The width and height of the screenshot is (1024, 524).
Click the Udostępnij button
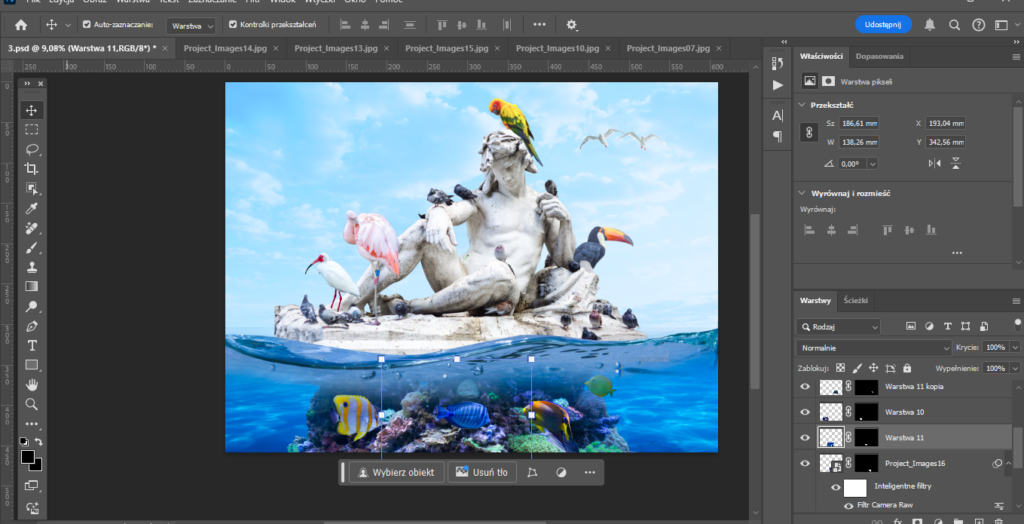[883, 24]
